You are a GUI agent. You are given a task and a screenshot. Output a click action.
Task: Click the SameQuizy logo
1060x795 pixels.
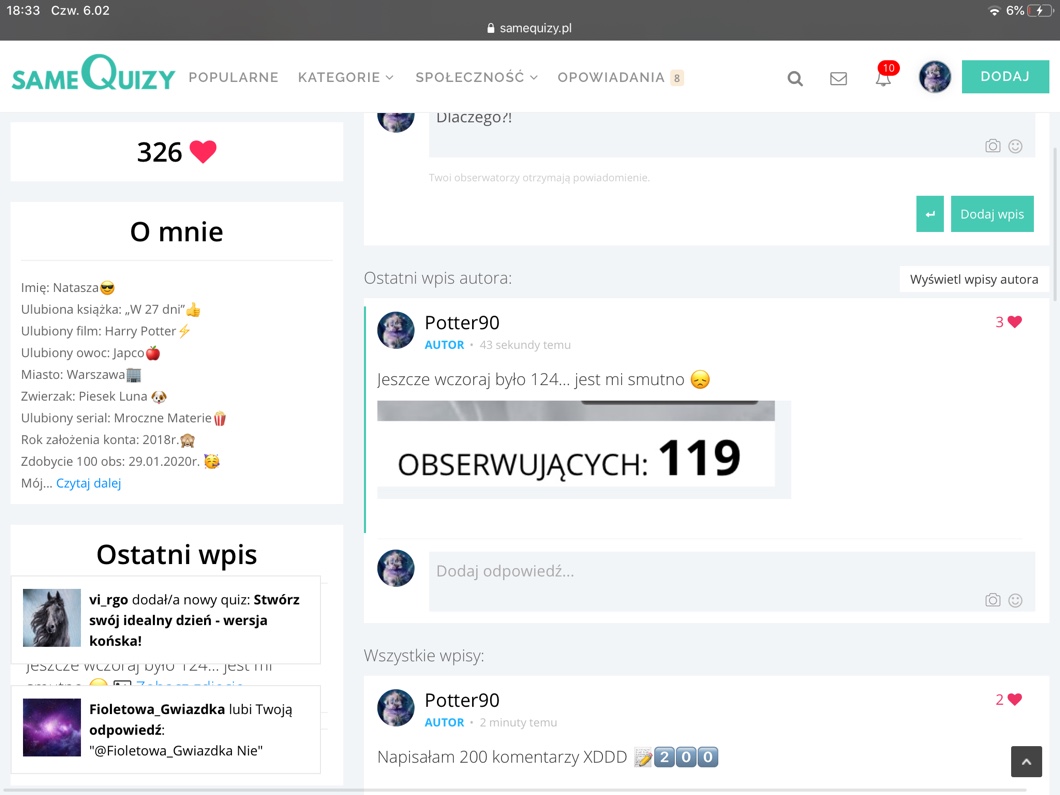tap(93, 75)
